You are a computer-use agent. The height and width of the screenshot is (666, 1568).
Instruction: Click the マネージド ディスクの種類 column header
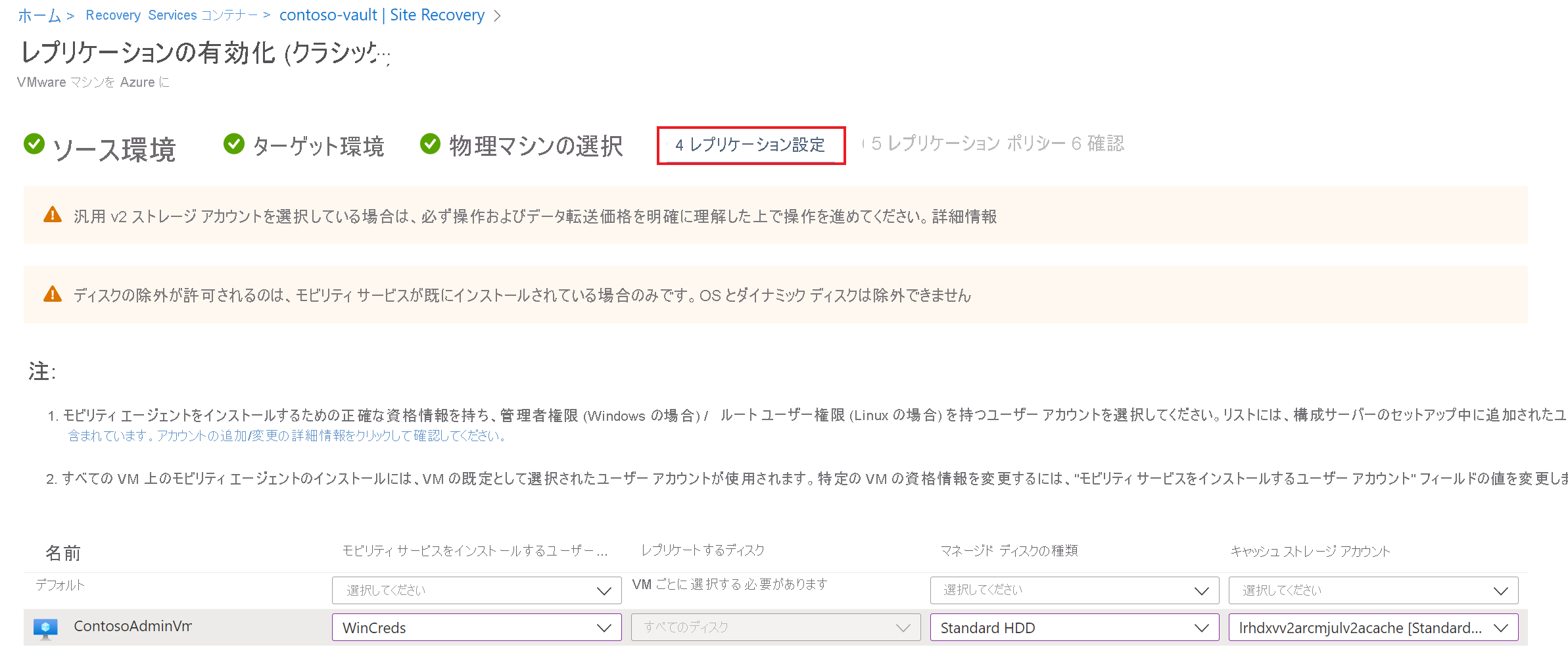[x=1009, y=551]
